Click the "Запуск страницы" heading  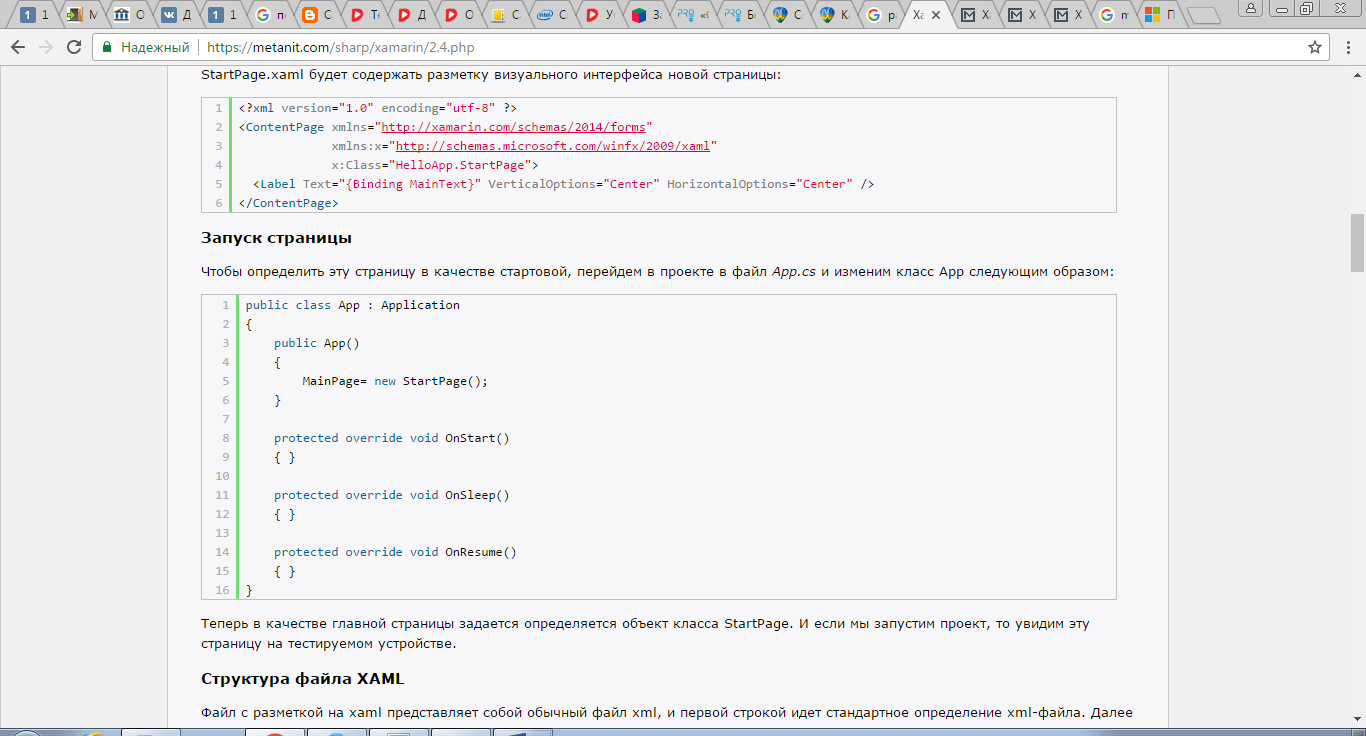(276, 238)
